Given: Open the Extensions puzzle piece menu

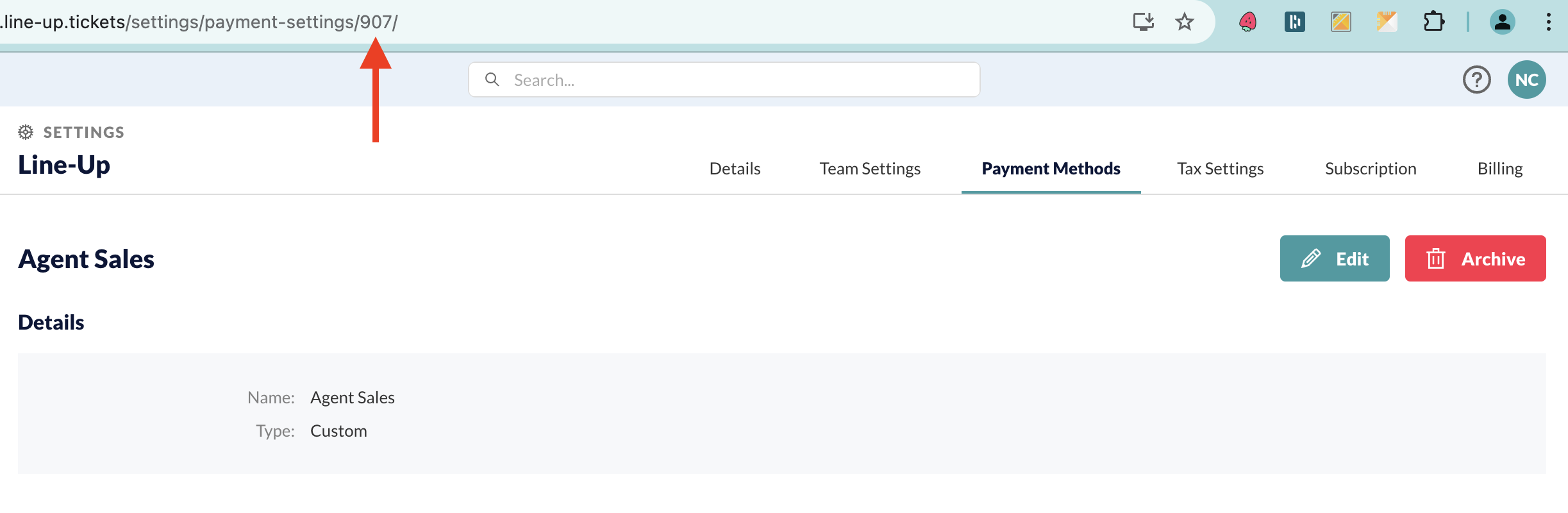Looking at the screenshot, I should pyautogui.click(x=1433, y=22).
